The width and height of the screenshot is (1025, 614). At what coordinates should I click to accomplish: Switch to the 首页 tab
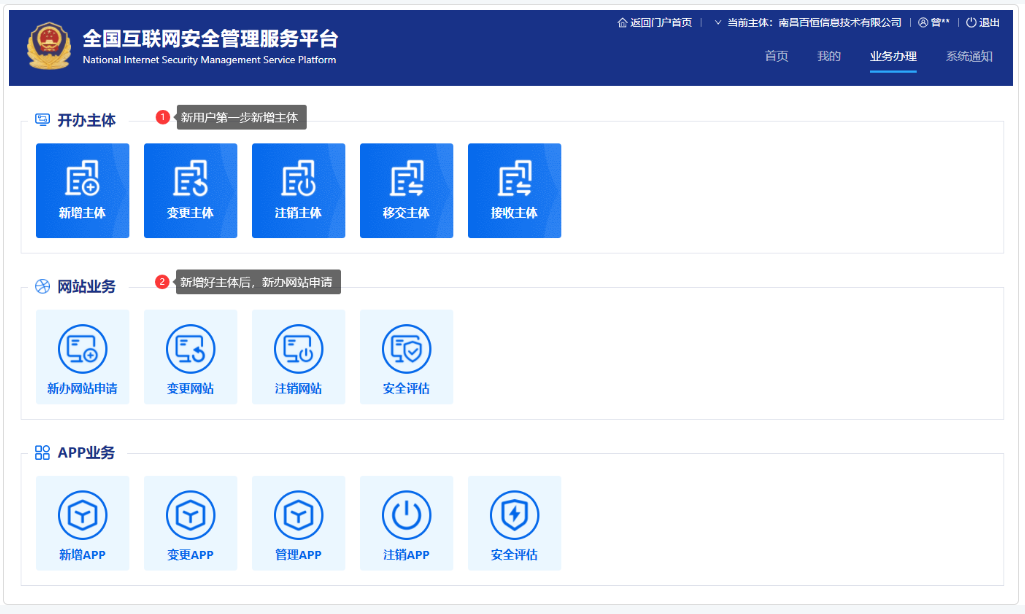[776, 56]
